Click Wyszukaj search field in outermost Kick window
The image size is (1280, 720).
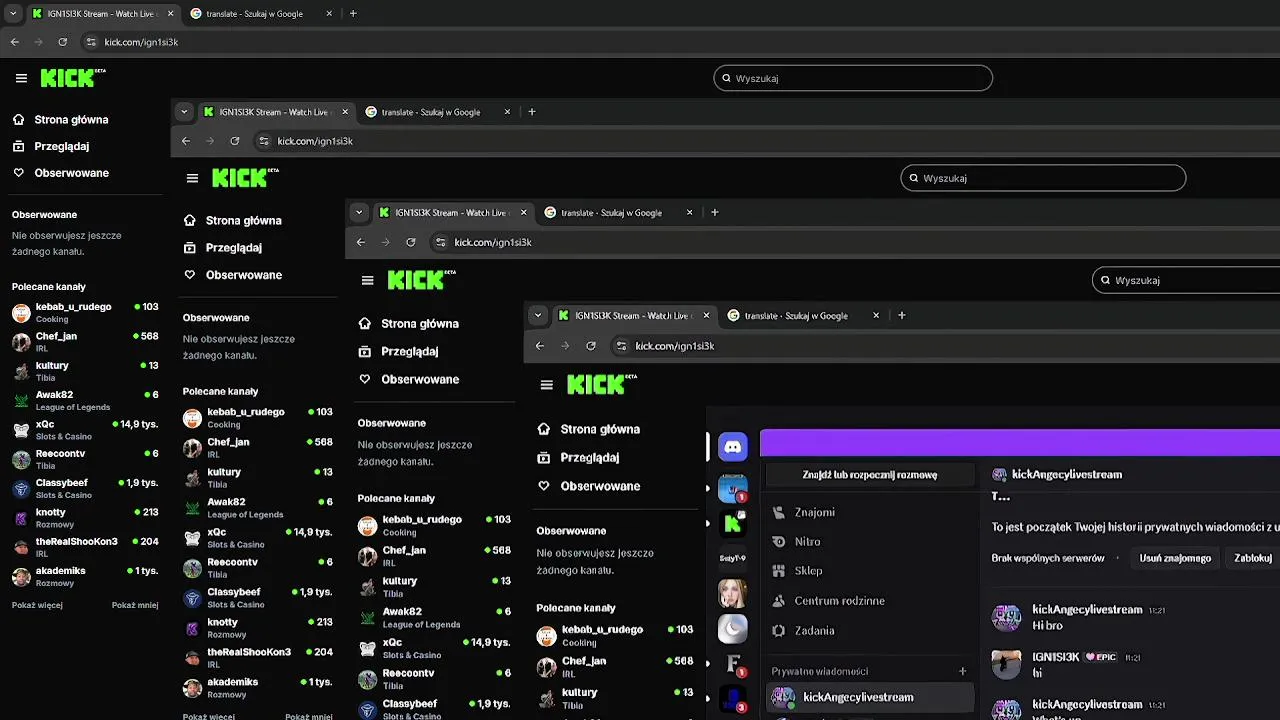[x=853, y=78]
